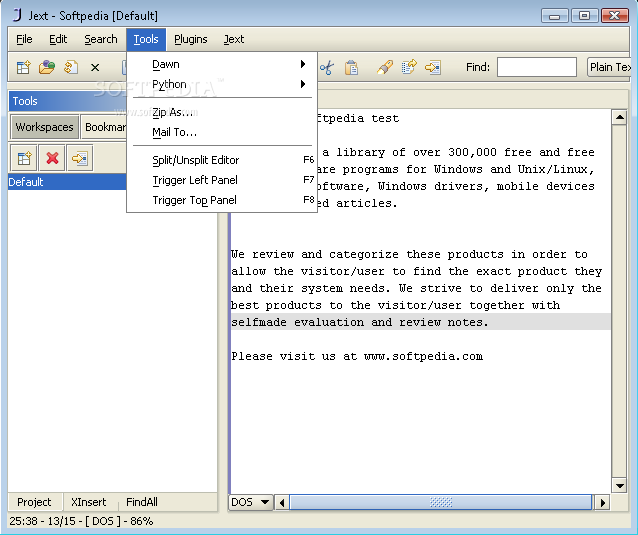Switch to the XInsert tab
The height and width of the screenshot is (535, 638).
point(89,502)
